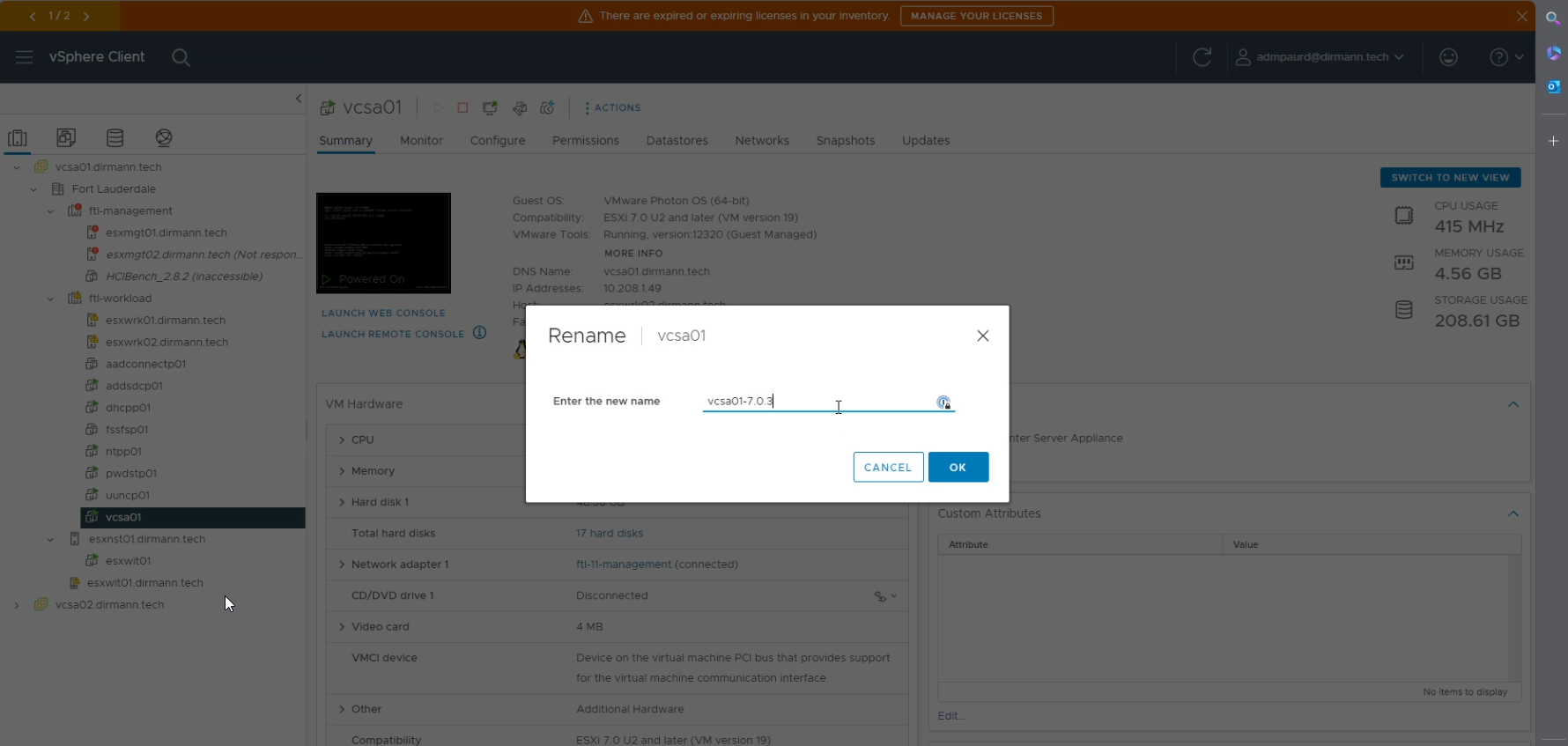Select dhcpp01 VM in tree
This screenshot has height=746, width=1568.
(128, 408)
